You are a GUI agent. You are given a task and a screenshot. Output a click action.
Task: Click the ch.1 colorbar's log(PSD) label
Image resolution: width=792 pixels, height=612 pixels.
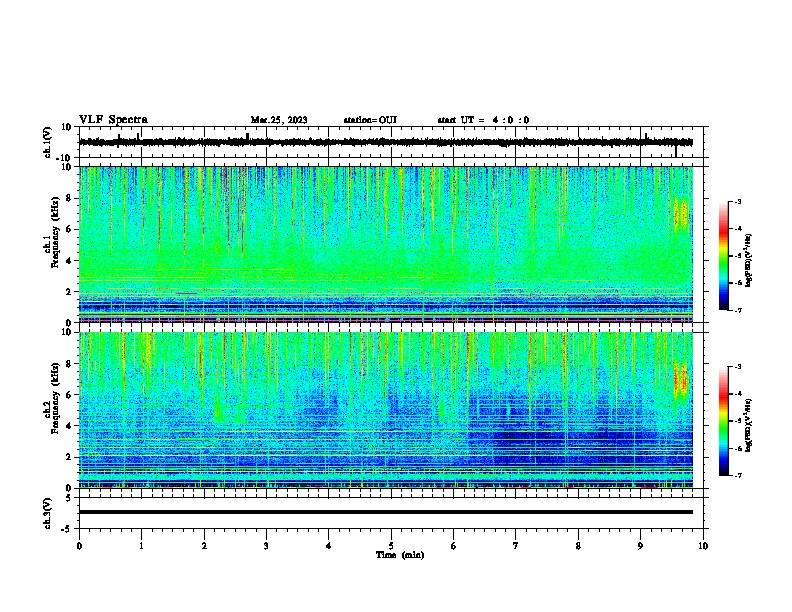click(x=749, y=261)
